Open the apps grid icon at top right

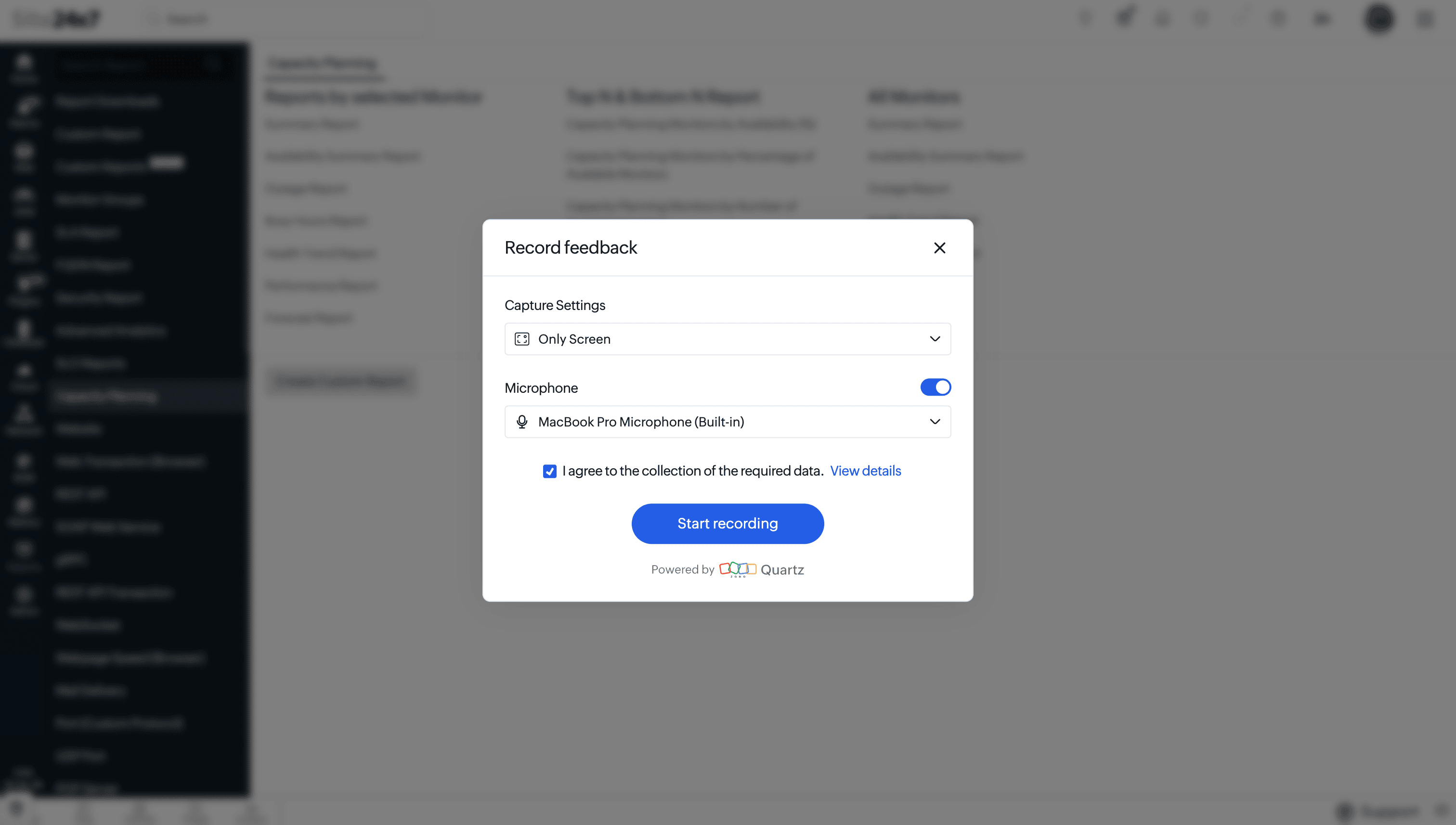click(x=1425, y=19)
